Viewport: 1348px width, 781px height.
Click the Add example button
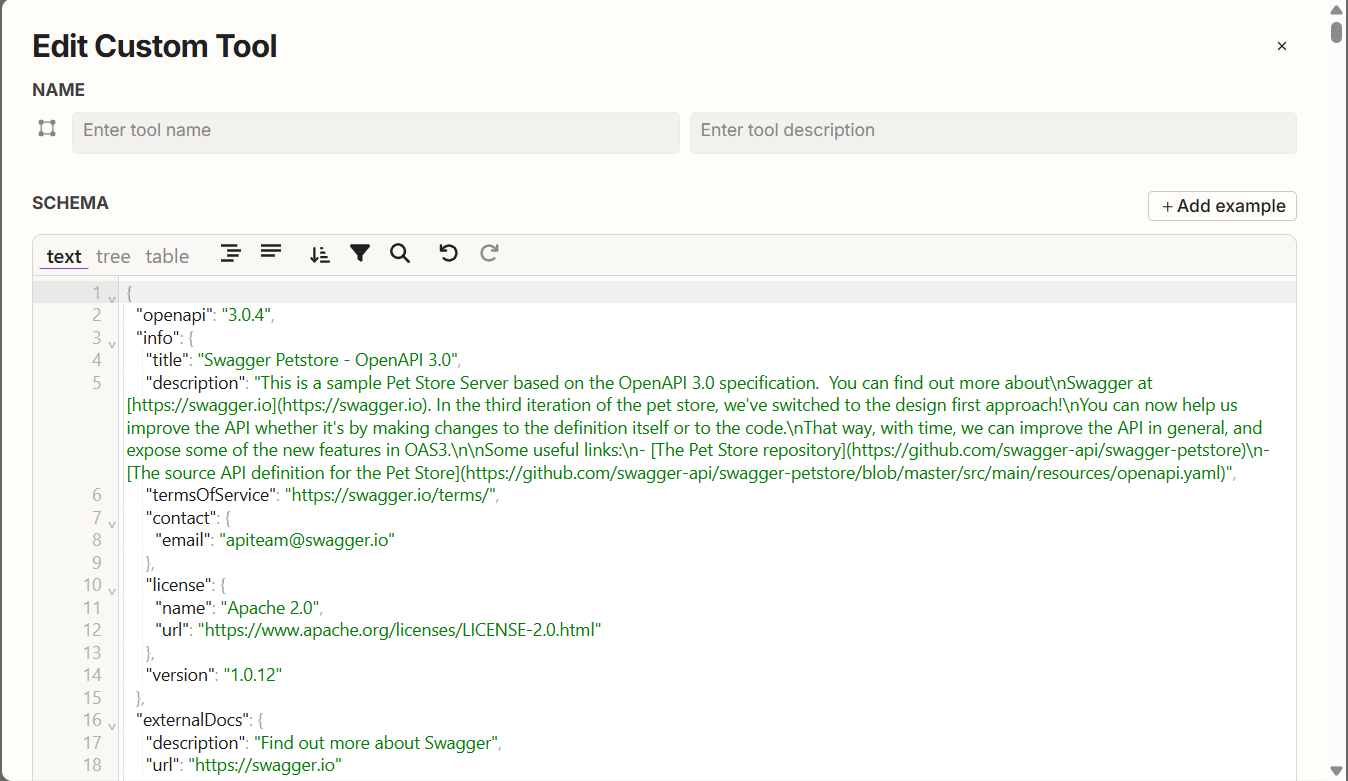pos(1222,206)
